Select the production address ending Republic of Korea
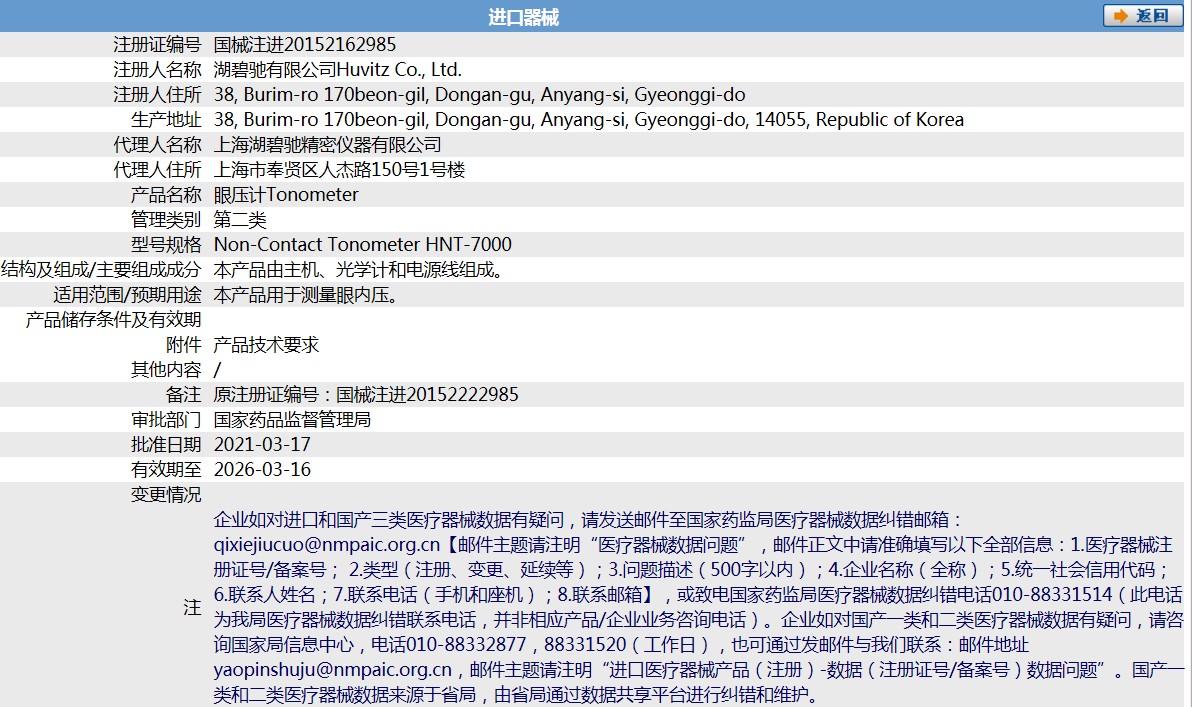 [589, 120]
